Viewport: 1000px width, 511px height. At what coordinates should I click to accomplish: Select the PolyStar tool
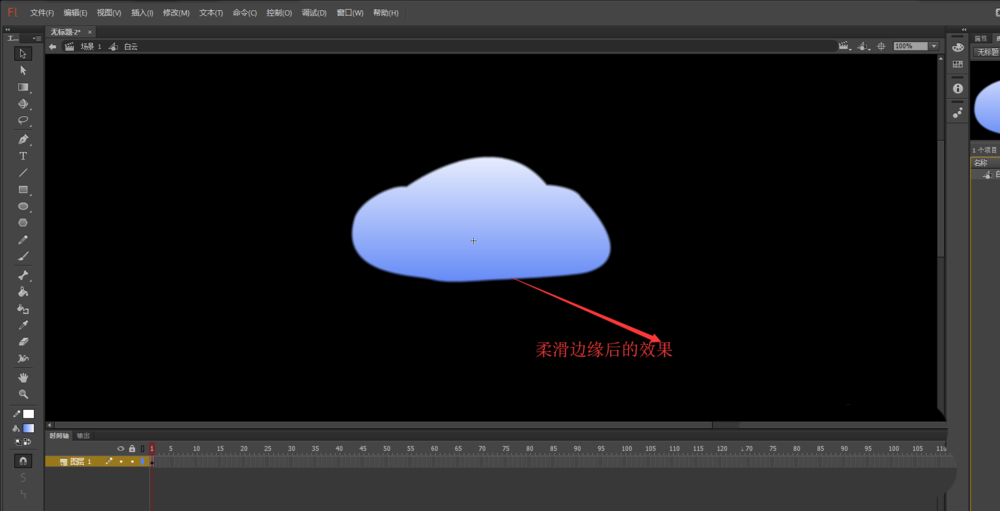23,223
